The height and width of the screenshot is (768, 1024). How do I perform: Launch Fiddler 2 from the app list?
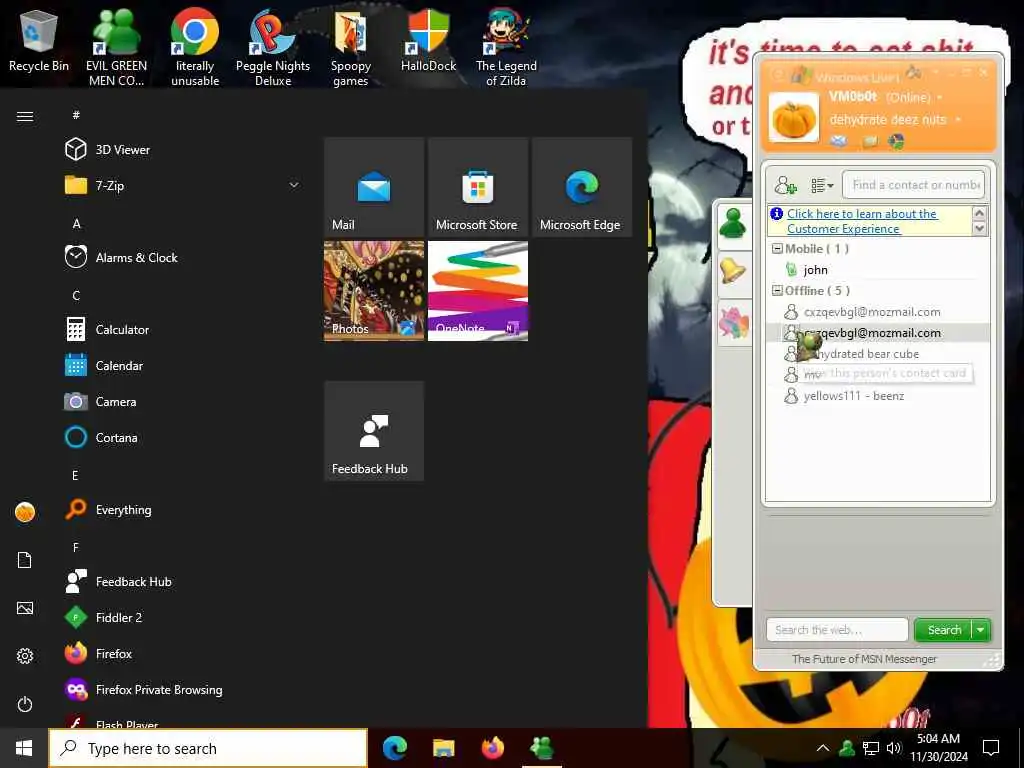[x=118, y=617]
